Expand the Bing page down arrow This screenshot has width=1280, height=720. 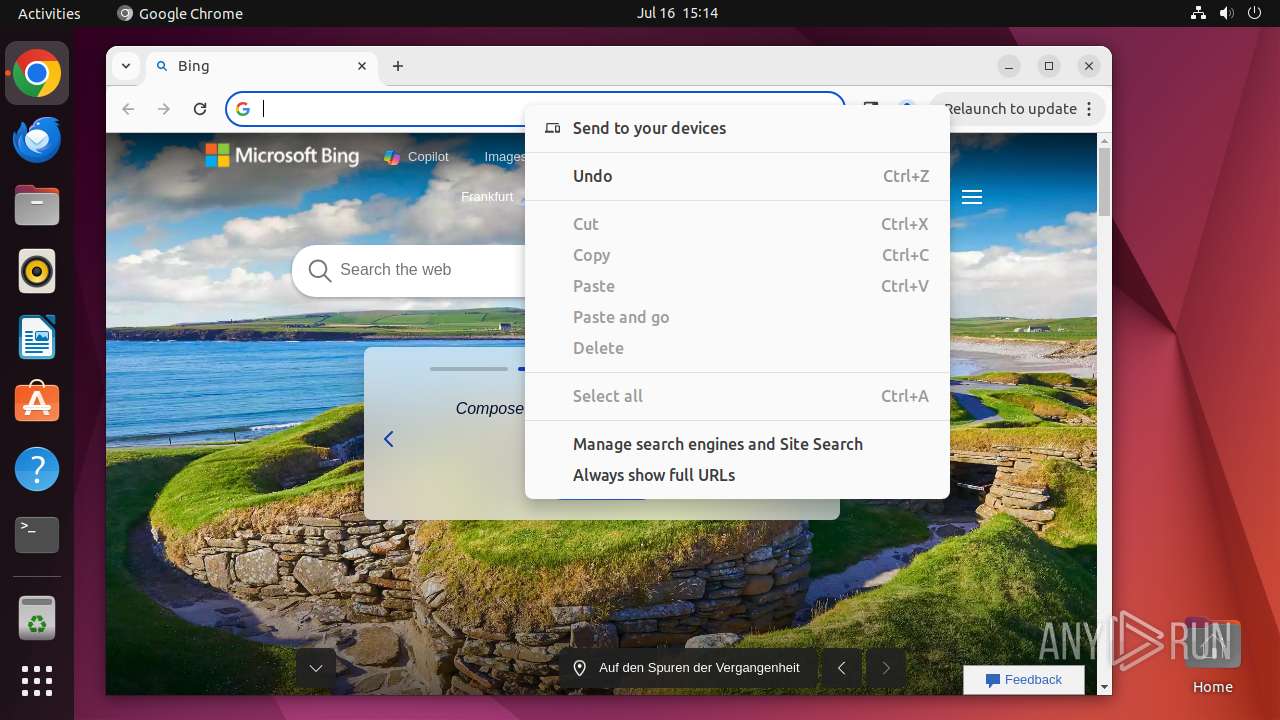(316, 668)
